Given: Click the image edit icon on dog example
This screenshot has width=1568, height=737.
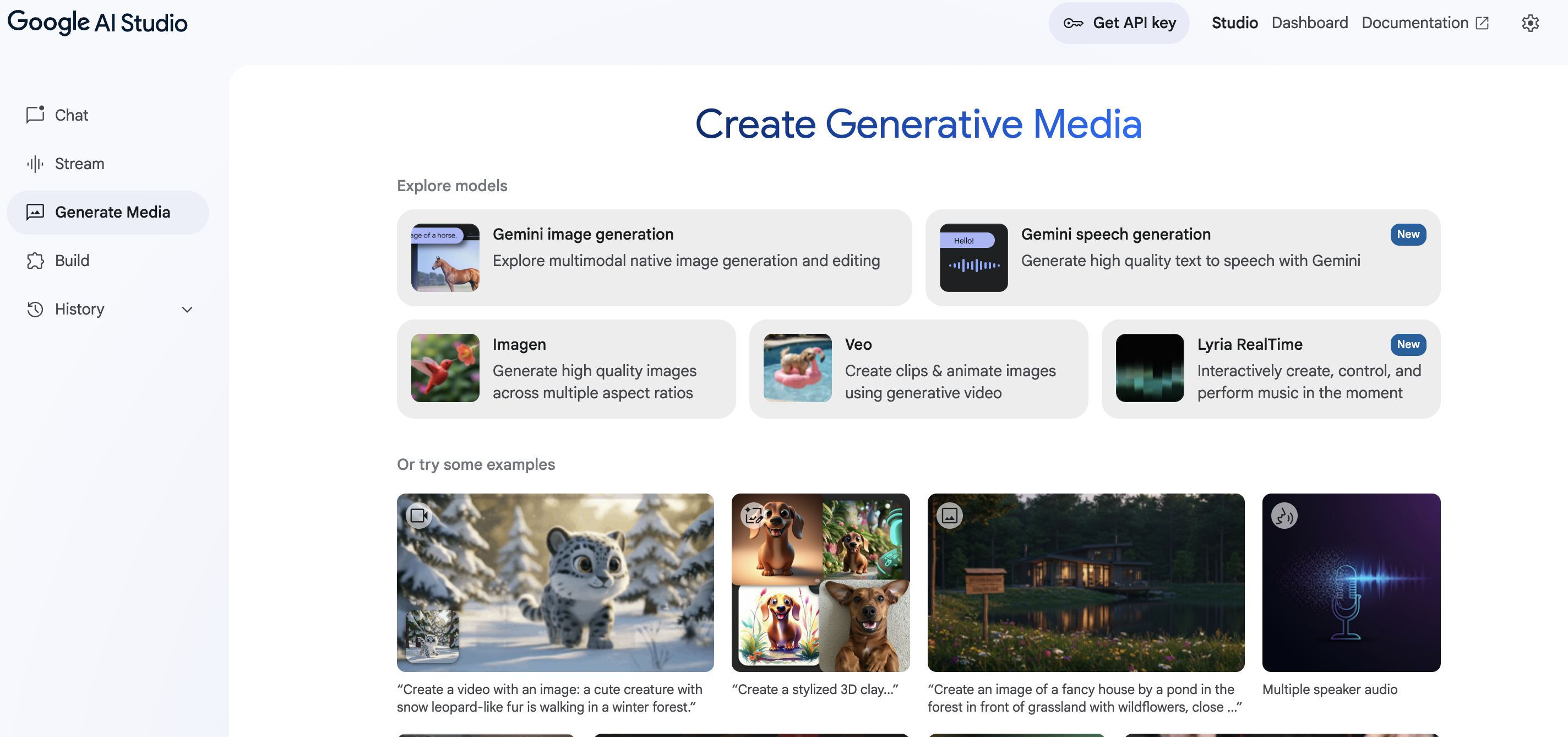Looking at the screenshot, I should [754, 515].
